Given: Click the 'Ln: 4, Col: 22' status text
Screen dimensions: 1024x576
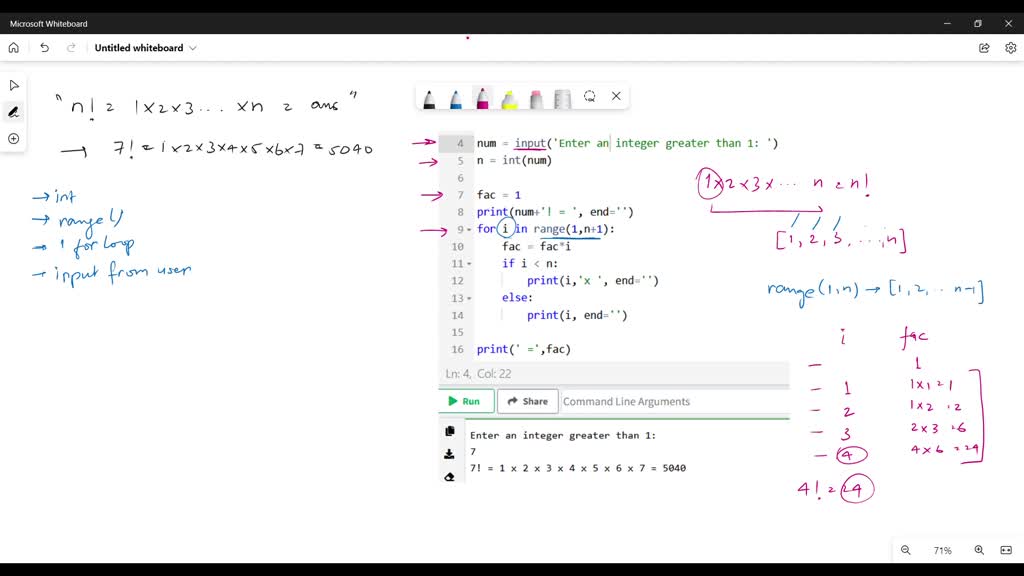Looking at the screenshot, I should [x=478, y=374].
